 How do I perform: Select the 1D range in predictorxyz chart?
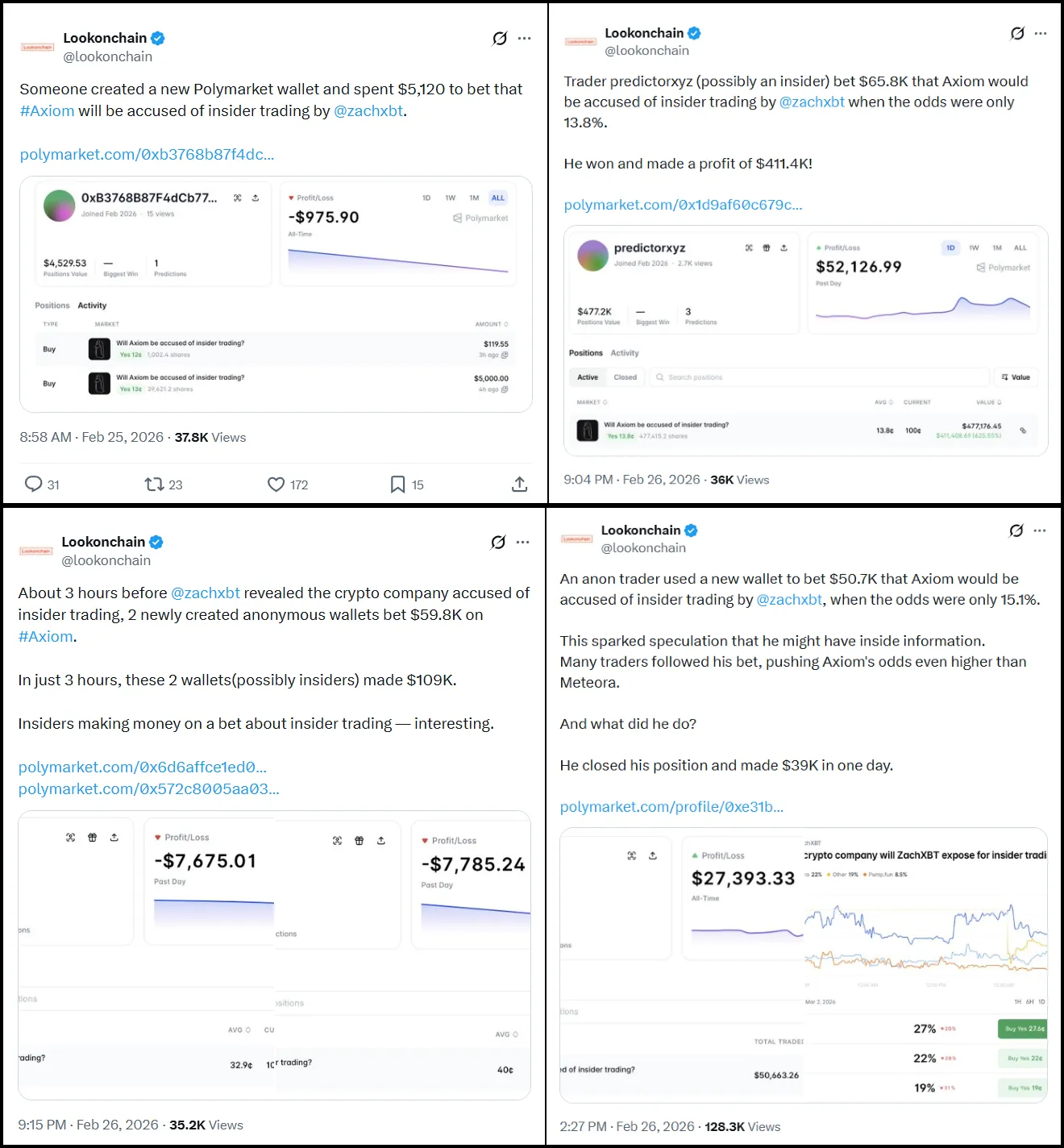[x=950, y=247]
